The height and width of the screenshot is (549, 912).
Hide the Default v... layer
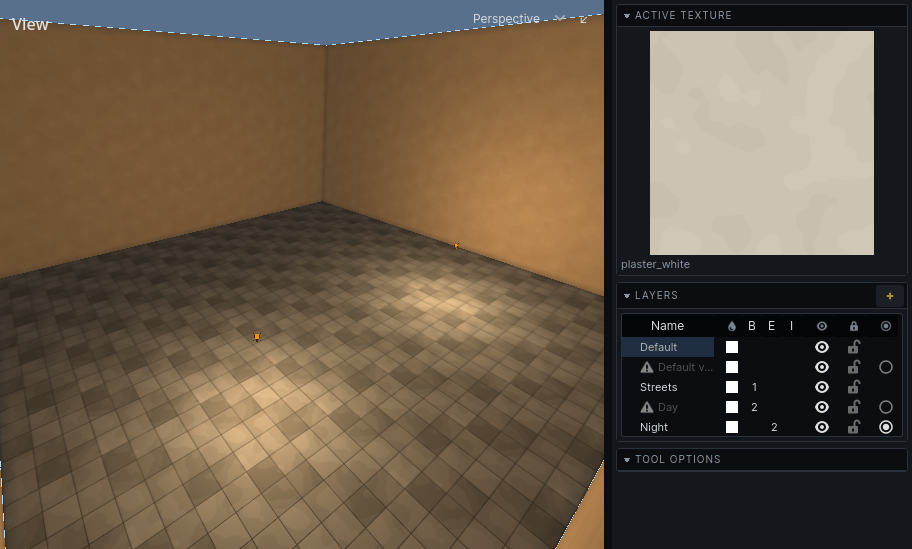(x=822, y=367)
